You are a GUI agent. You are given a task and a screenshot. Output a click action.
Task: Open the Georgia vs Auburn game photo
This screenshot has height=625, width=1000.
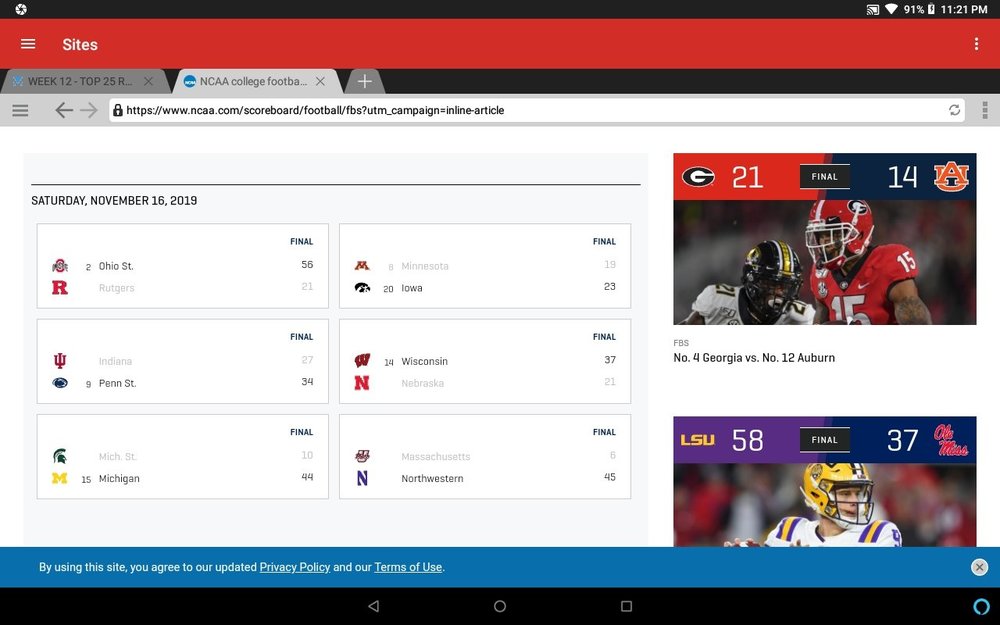(x=825, y=262)
